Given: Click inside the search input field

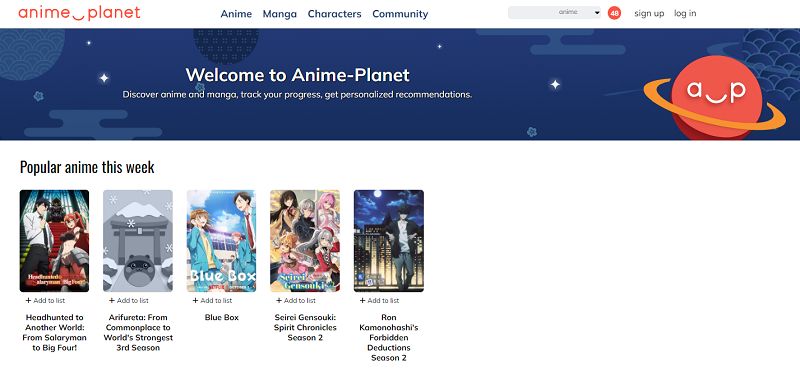Looking at the screenshot, I should (x=531, y=13).
